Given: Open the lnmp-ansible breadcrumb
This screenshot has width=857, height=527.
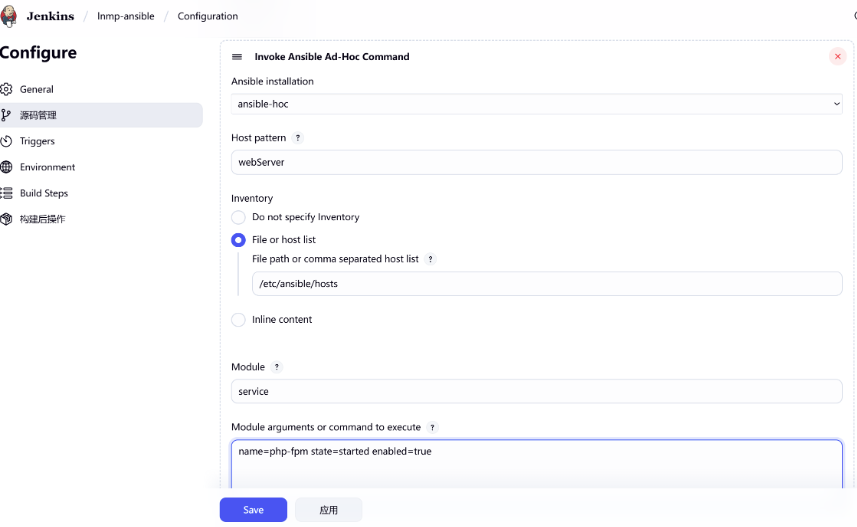Looking at the screenshot, I should [x=126, y=16].
